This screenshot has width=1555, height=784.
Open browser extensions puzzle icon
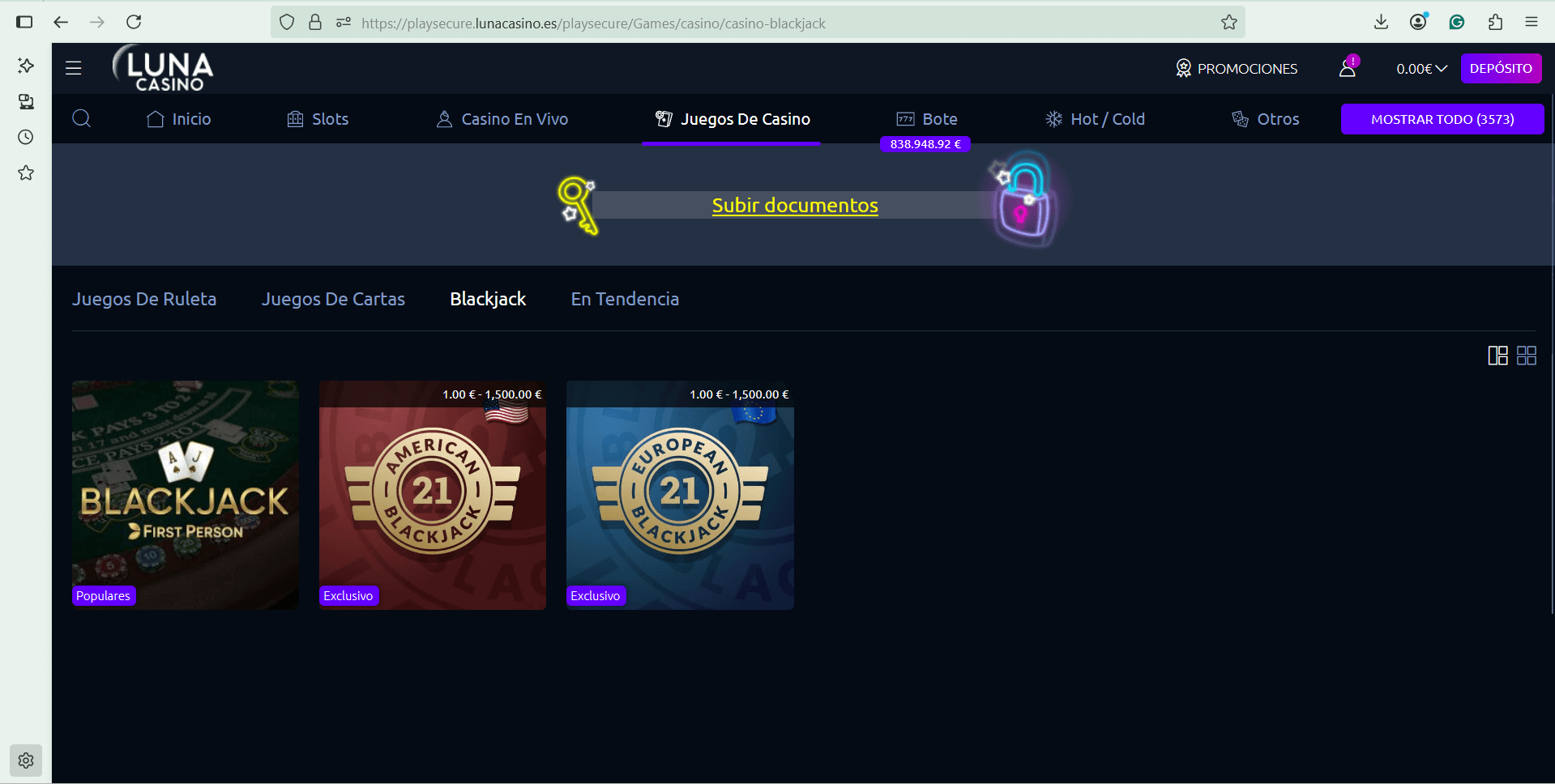point(1495,22)
